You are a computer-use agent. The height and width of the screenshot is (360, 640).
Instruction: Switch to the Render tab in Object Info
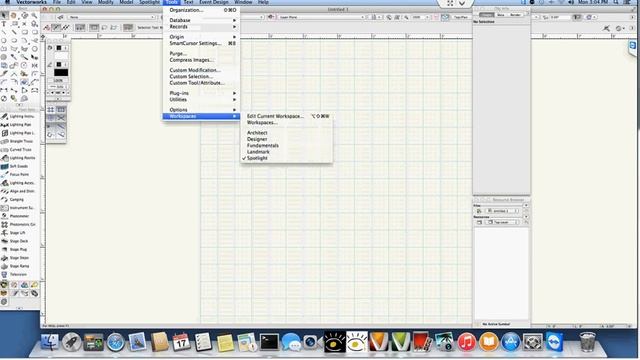point(516,15)
